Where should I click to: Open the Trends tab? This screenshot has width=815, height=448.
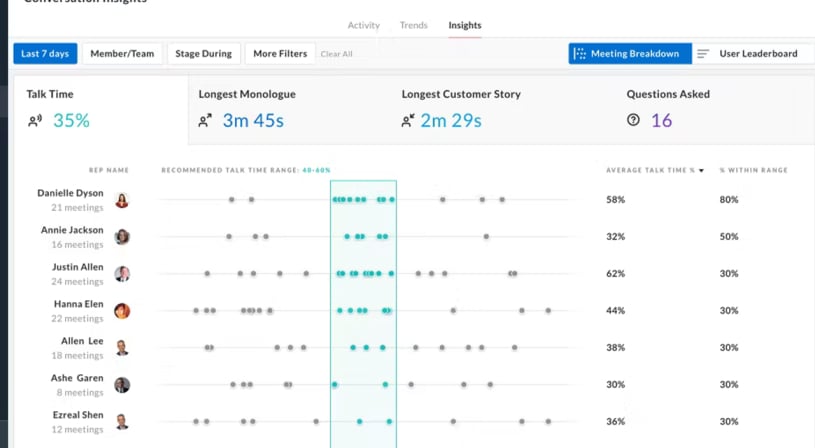click(413, 25)
